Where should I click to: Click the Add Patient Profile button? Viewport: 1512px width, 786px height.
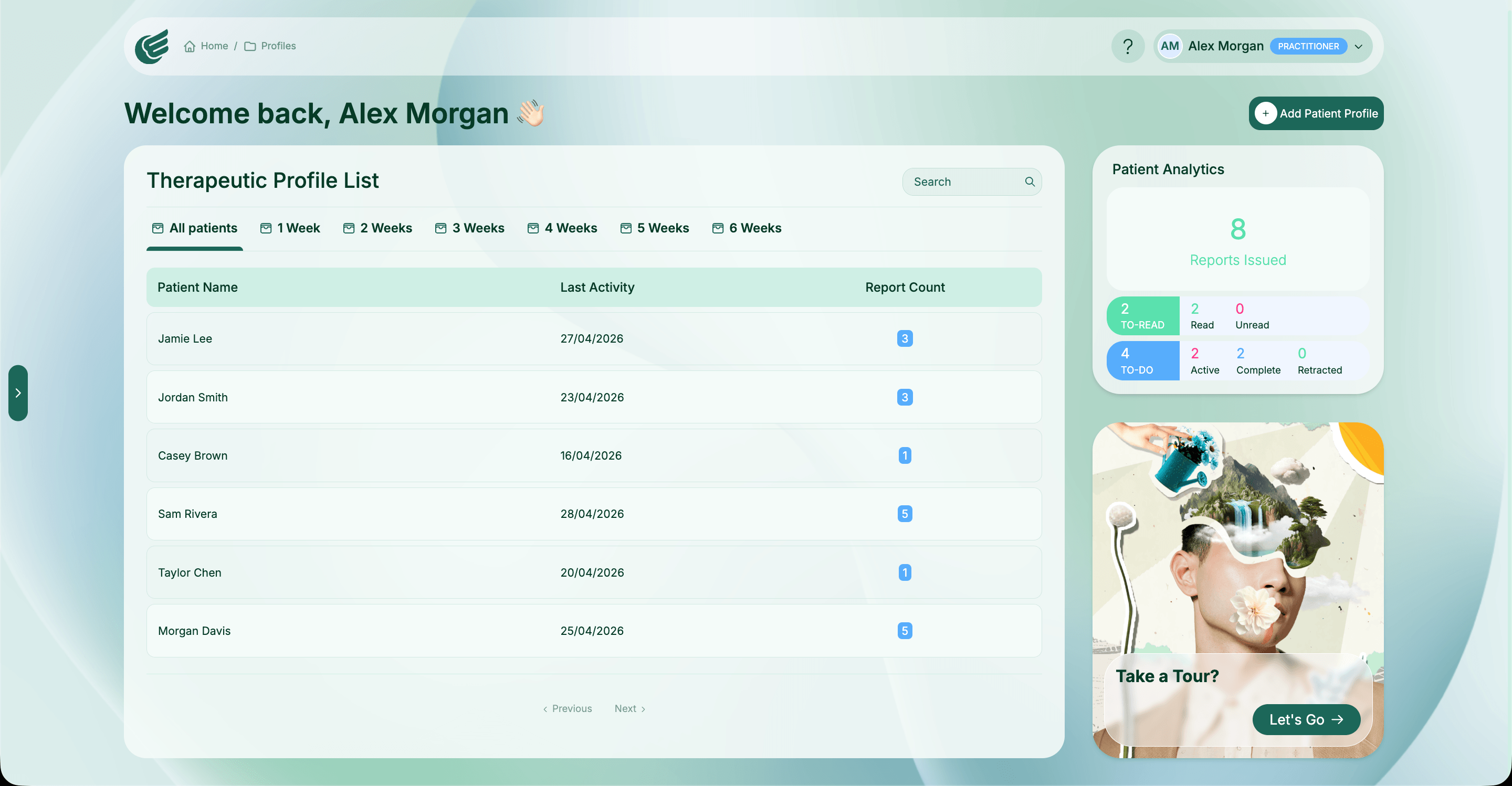coord(1316,114)
